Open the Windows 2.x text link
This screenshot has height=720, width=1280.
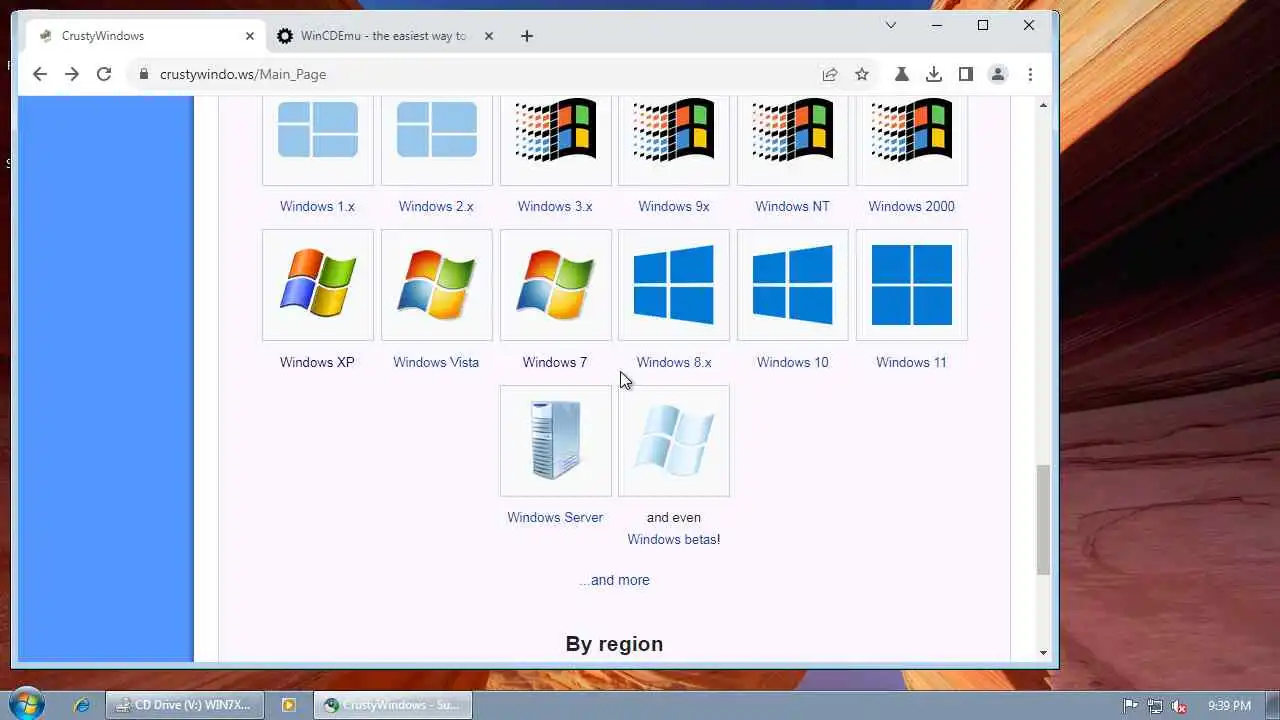(436, 206)
